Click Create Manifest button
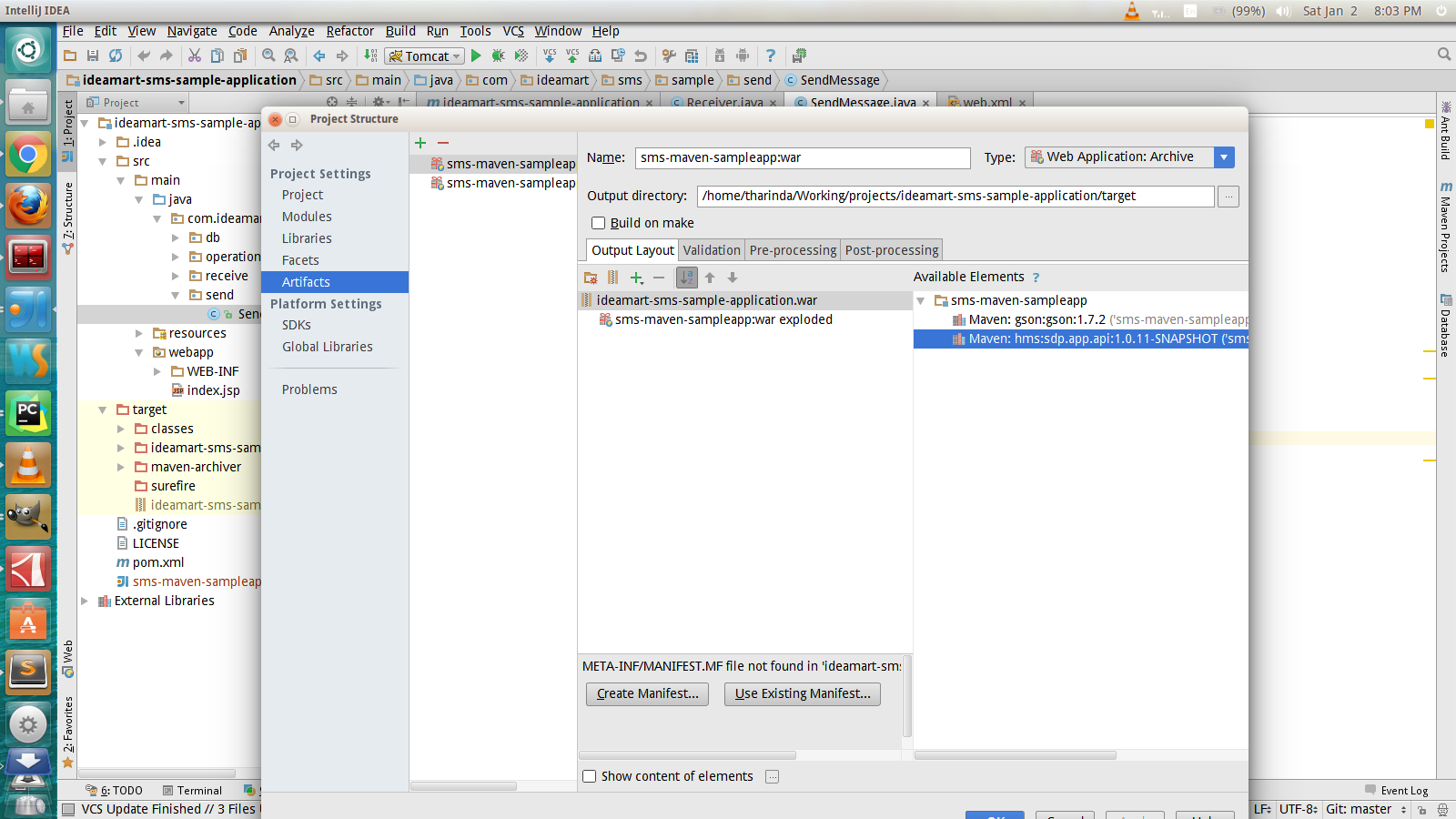The width and height of the screenshot is (1456, 819). 647,693
